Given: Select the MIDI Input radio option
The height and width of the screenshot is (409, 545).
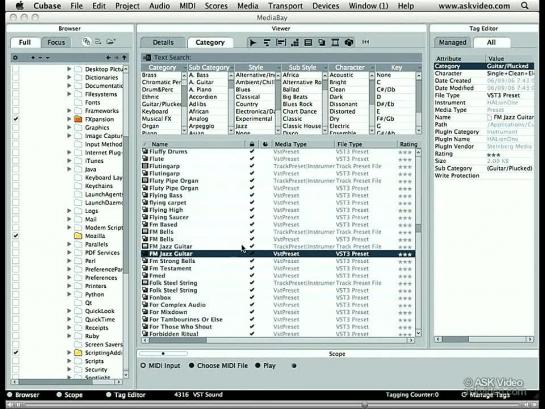Looking at the screenshot, I should (161, 366).
